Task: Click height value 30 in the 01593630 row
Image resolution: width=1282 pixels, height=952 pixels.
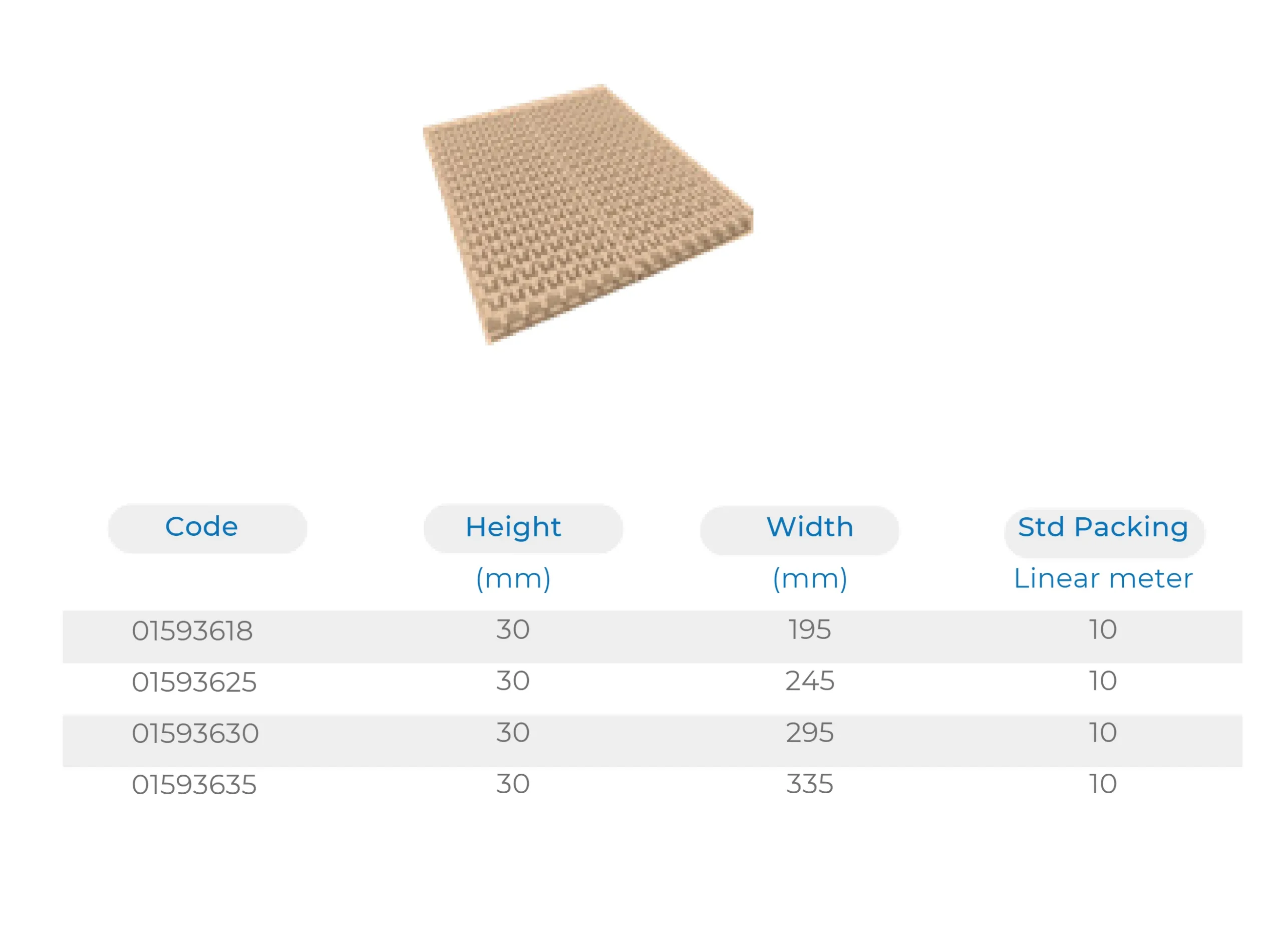Action: pos(513,733)
